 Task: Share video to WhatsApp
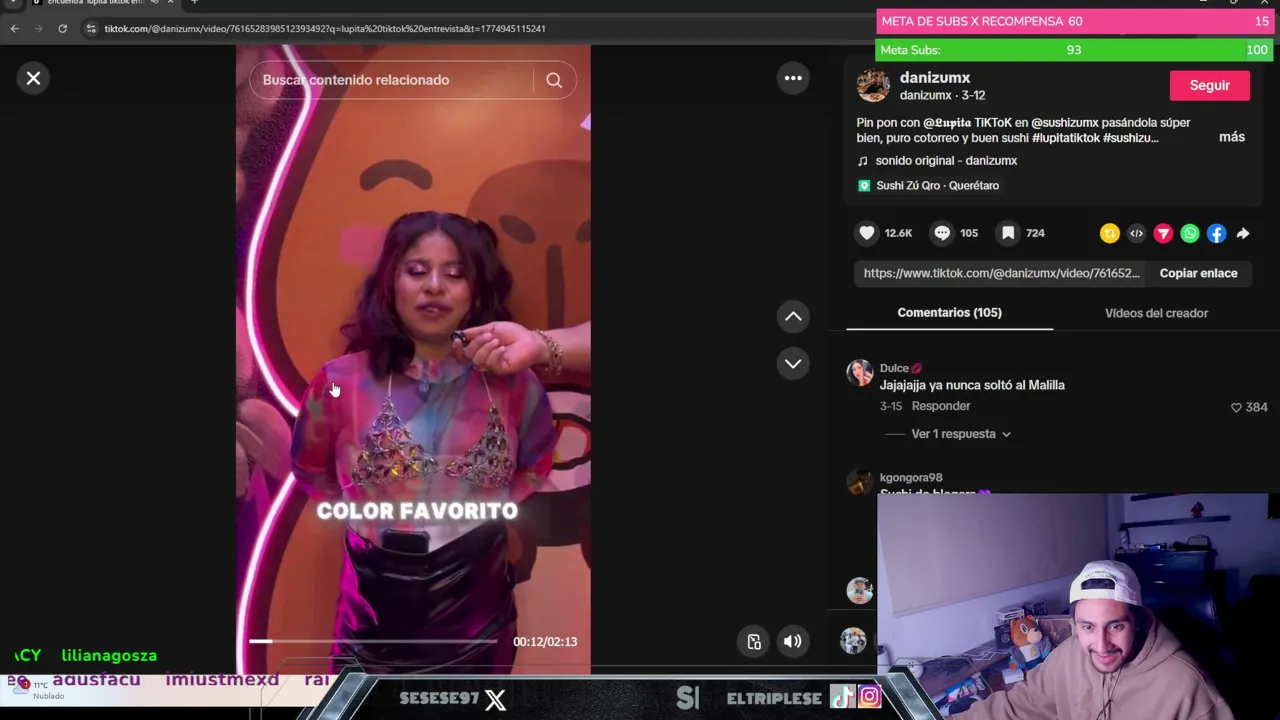coord(1190,233)
